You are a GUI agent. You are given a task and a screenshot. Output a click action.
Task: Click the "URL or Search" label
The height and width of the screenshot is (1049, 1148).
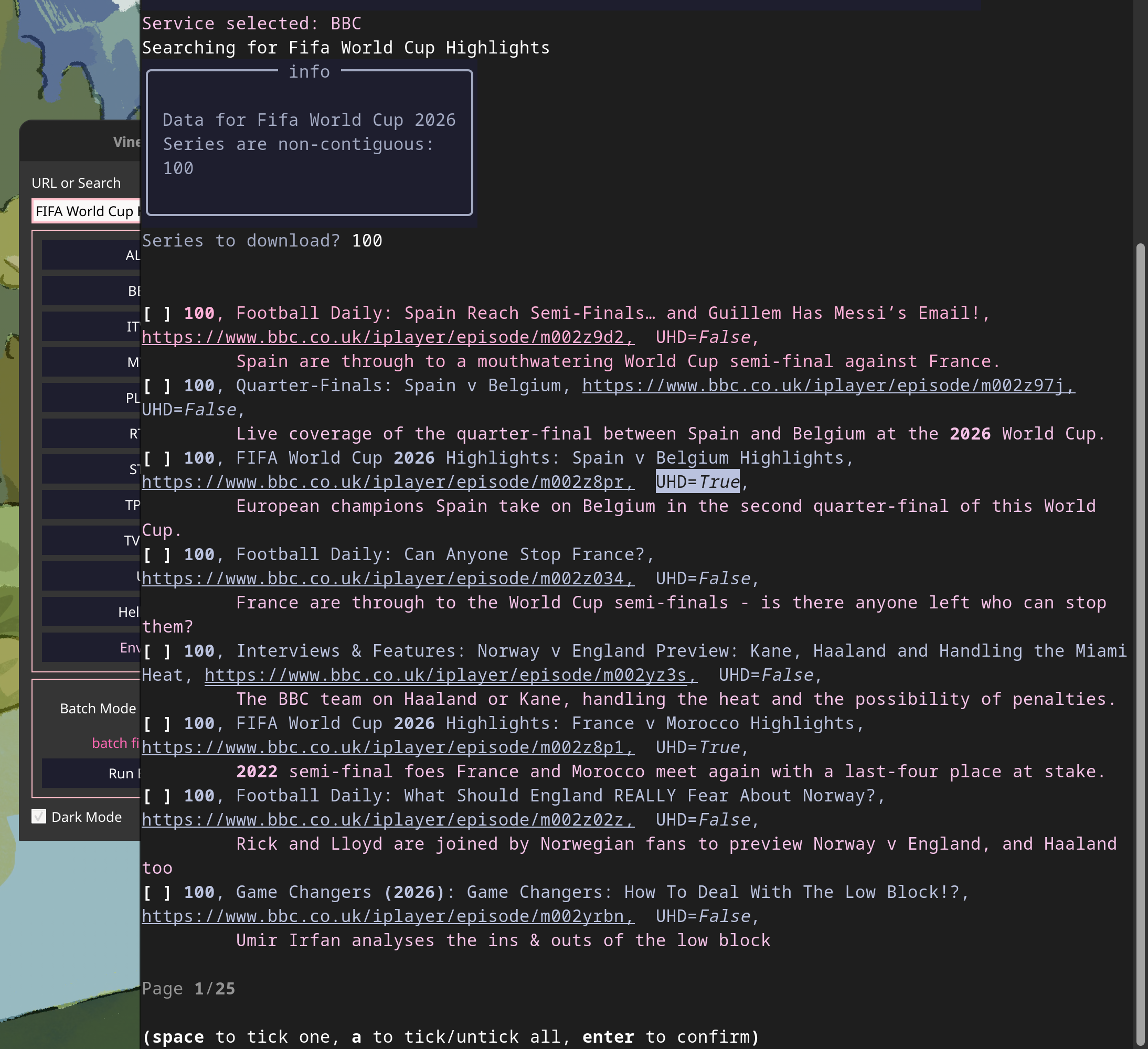[x=76, y=183]
